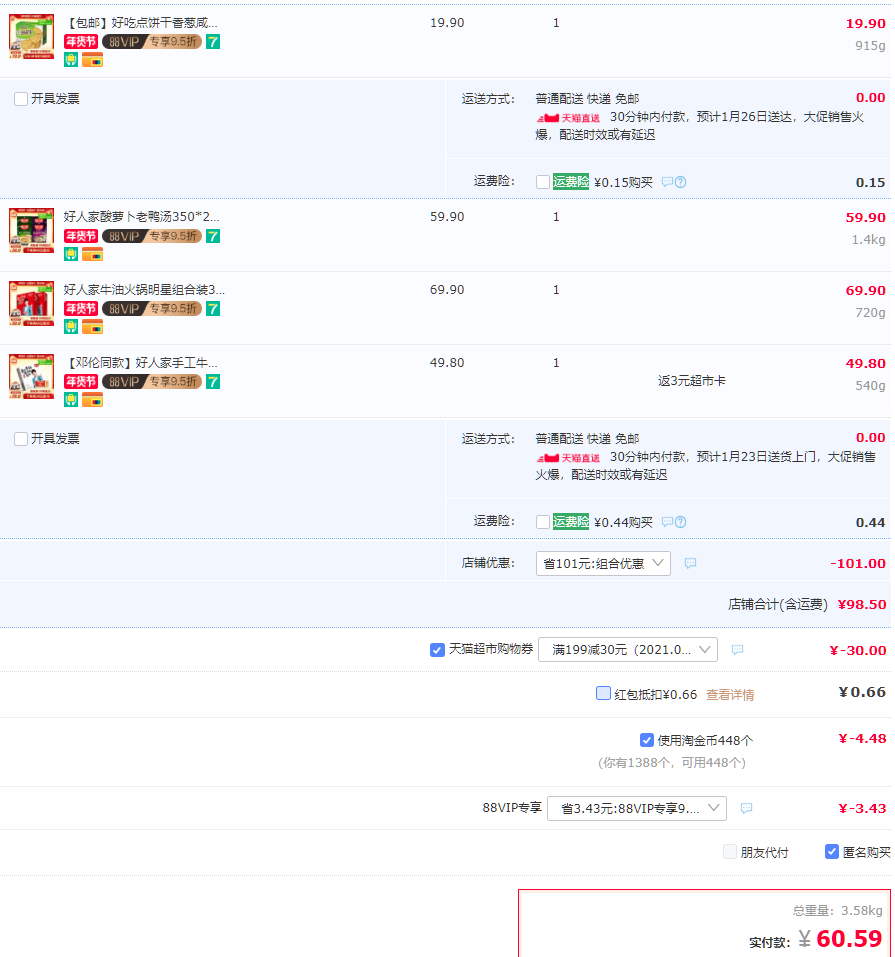
Task: Tick the ¥0.44 运费险 checkbox
Action: pos(543,522)
